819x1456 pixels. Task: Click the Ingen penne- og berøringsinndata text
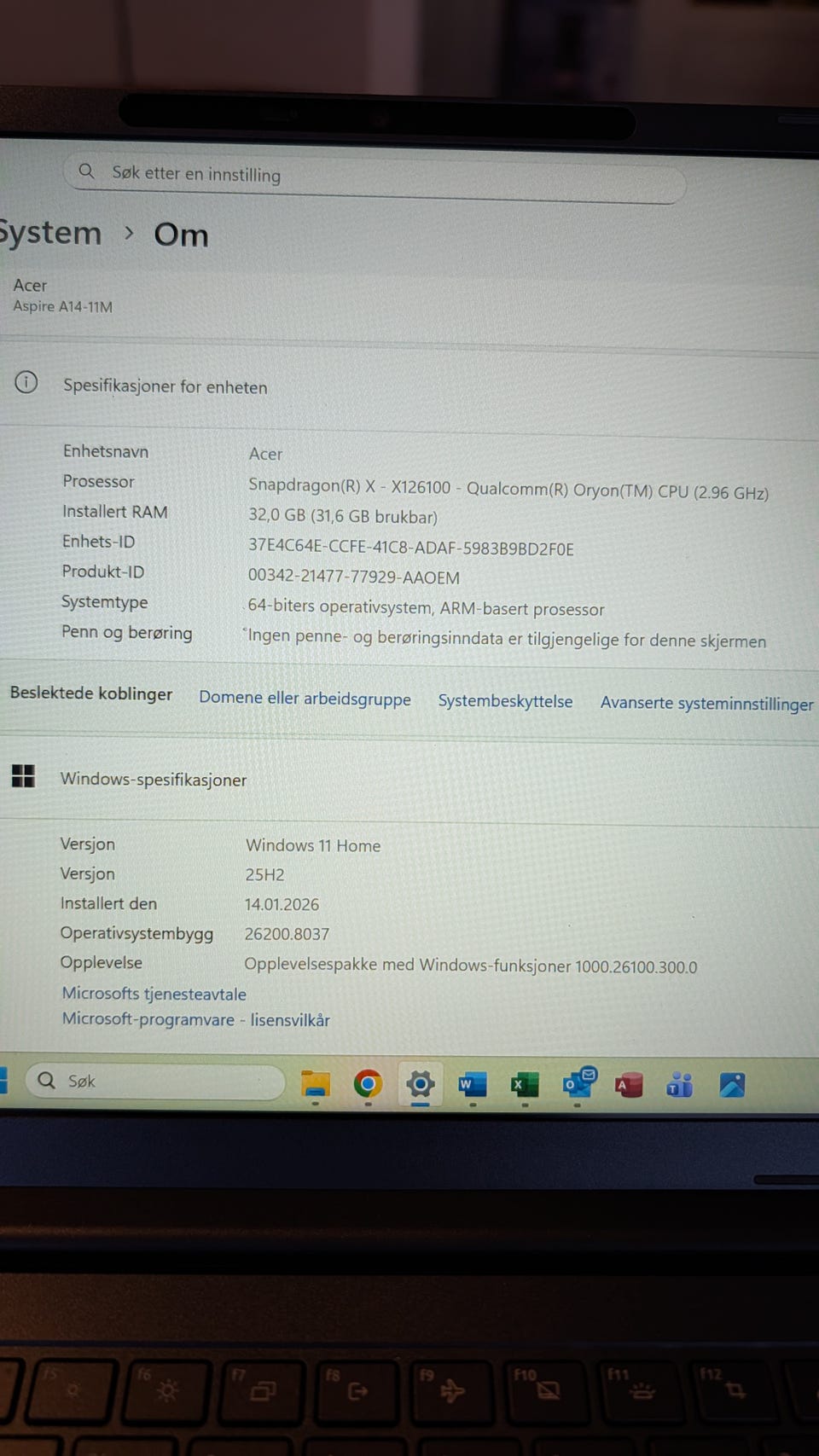coord(507,638)
